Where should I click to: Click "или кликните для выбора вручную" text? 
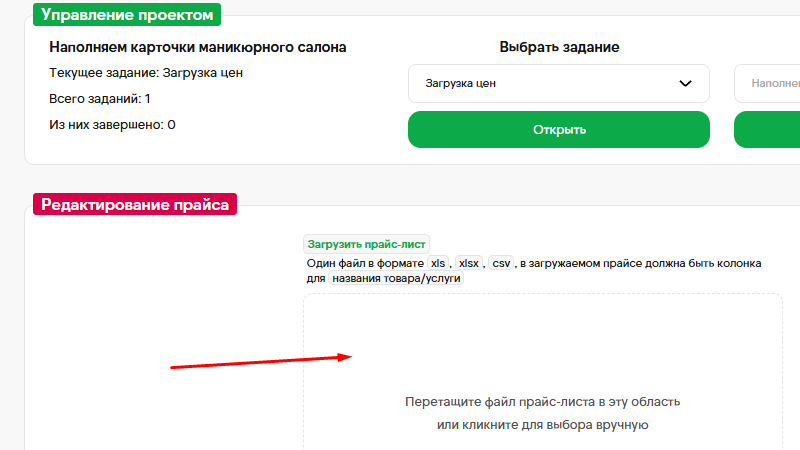click(543, 425)
